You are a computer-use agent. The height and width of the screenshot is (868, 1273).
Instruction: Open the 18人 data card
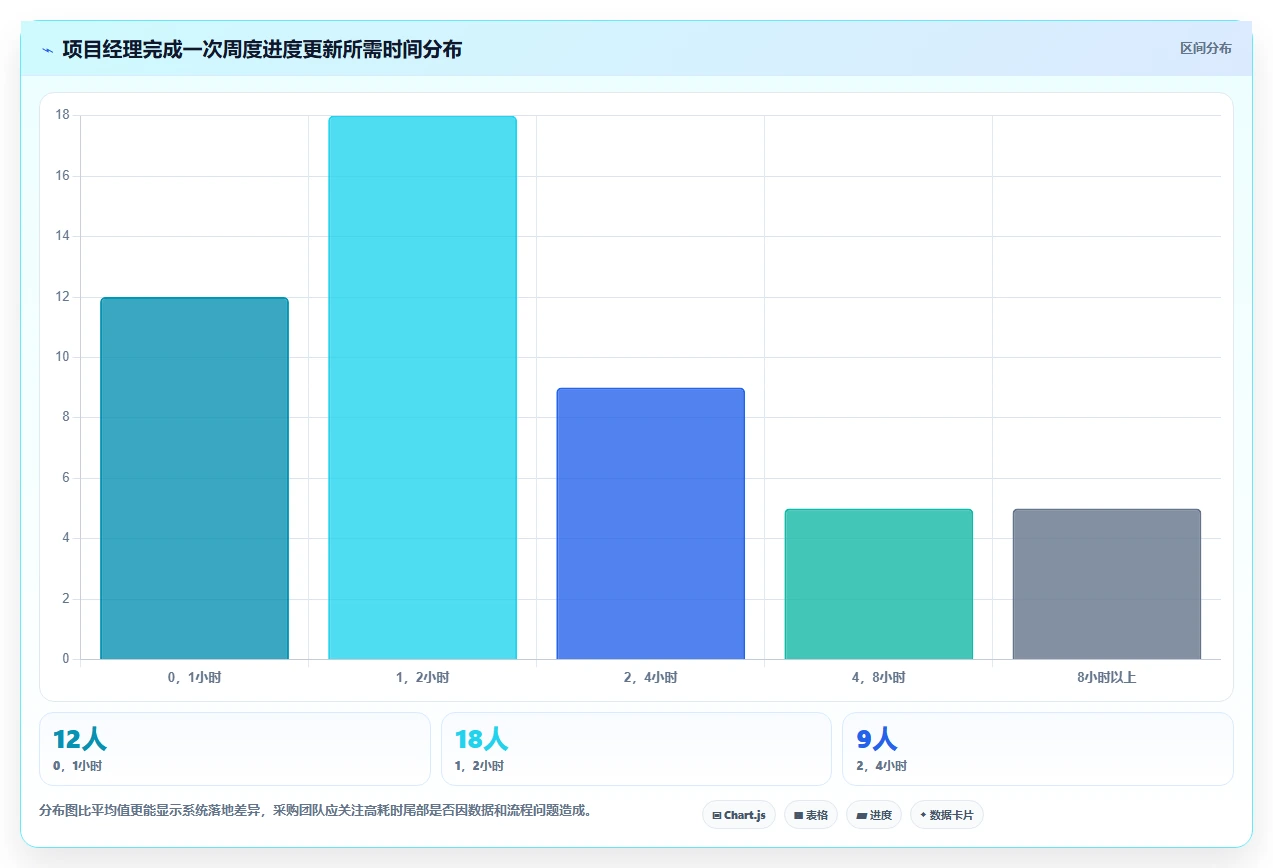[636, 749]
